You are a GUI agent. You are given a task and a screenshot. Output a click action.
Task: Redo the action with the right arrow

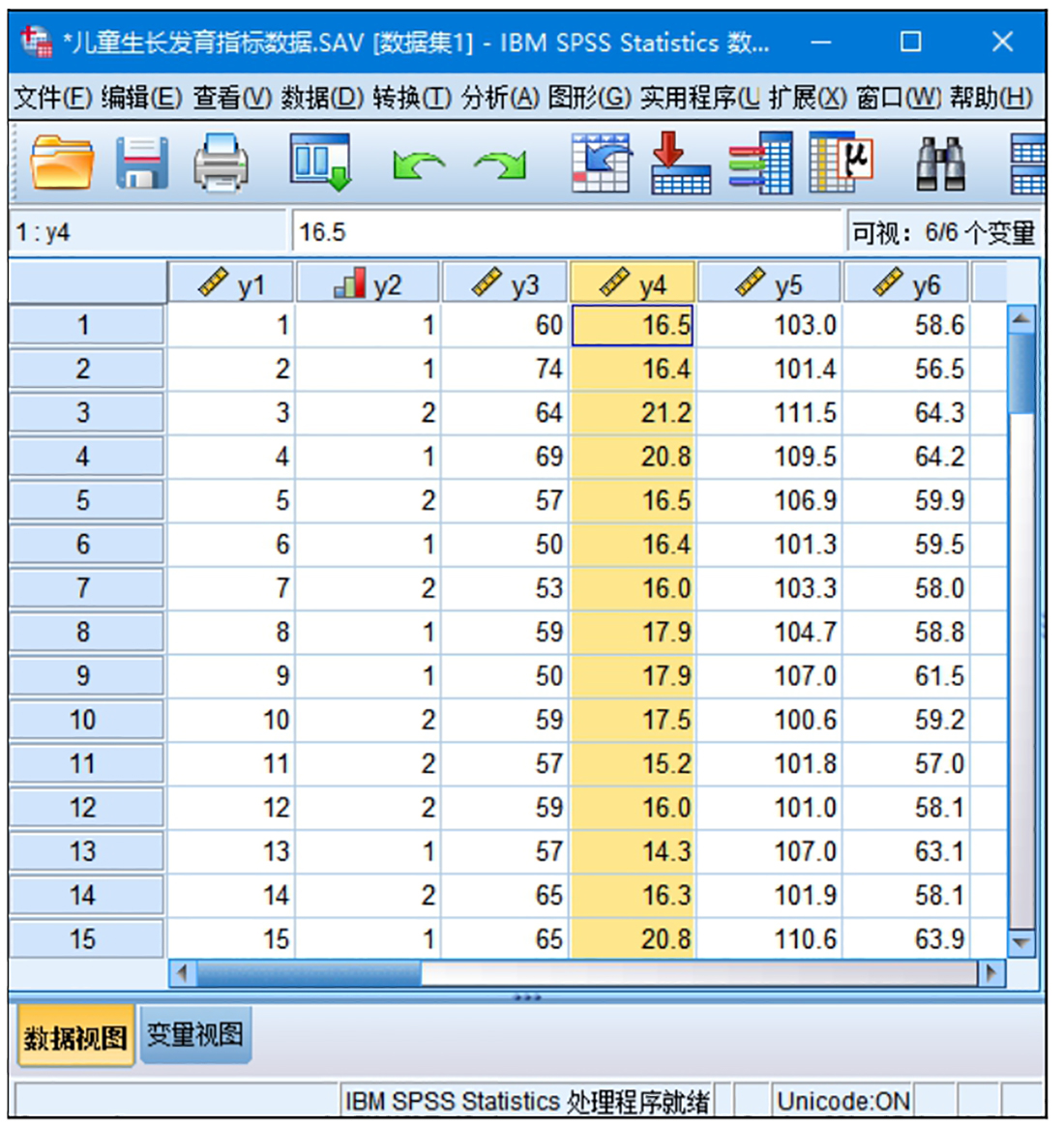pos(499,164)
